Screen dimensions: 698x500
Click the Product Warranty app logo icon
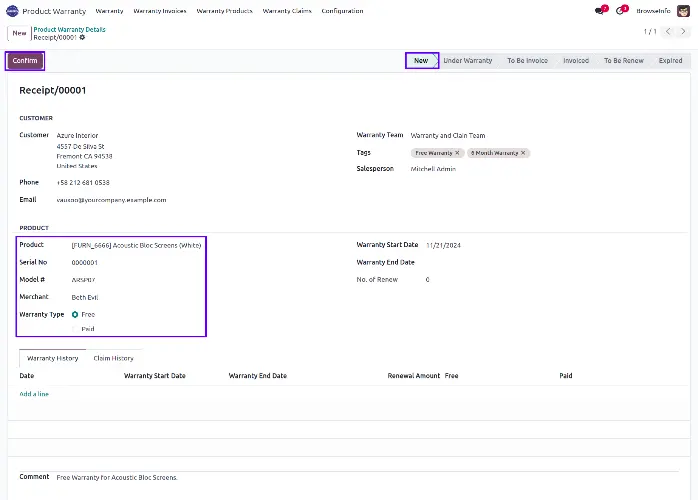tap(13, 11)
